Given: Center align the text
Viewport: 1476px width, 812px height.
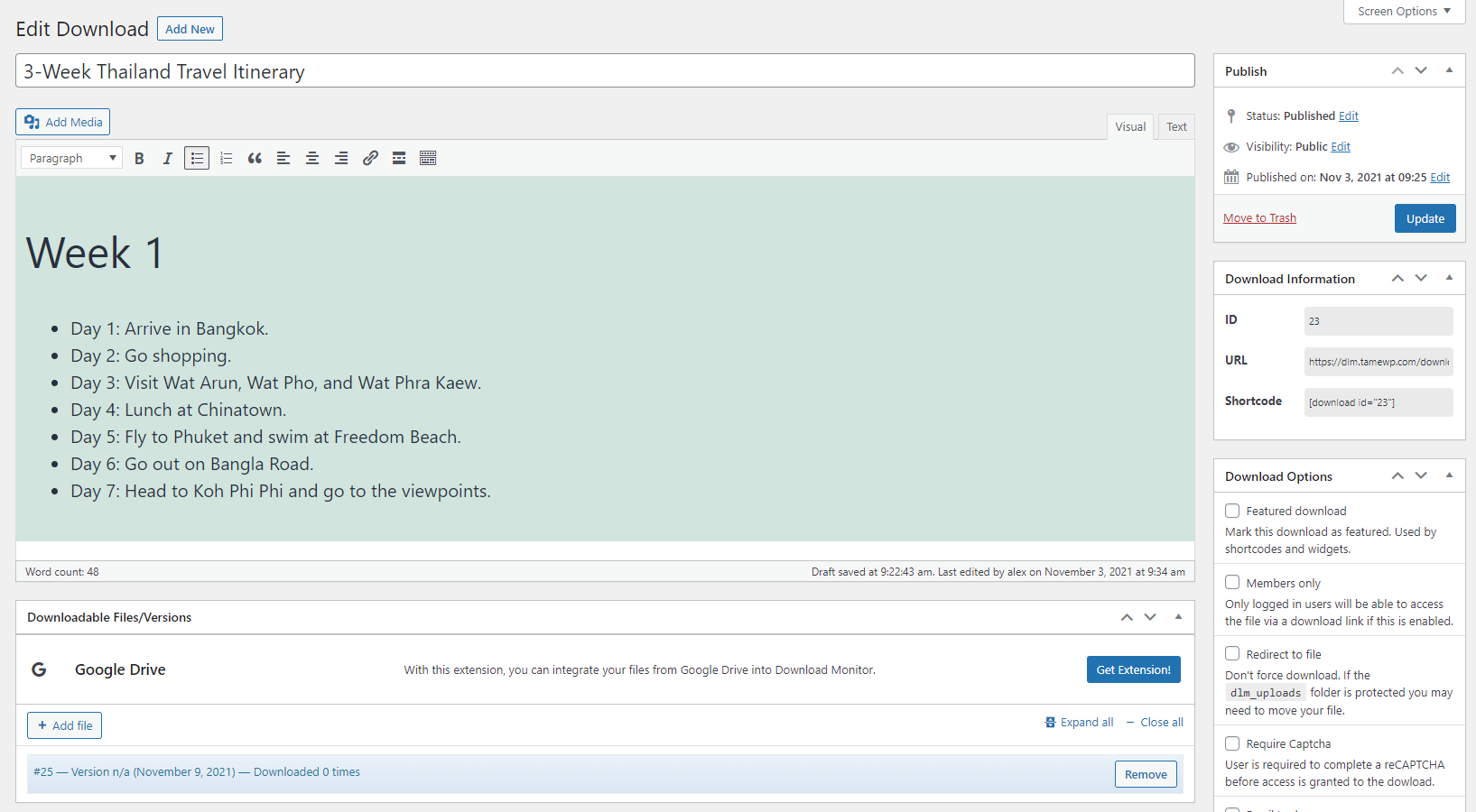Looking at the screenshot, I should click(312, 159).
